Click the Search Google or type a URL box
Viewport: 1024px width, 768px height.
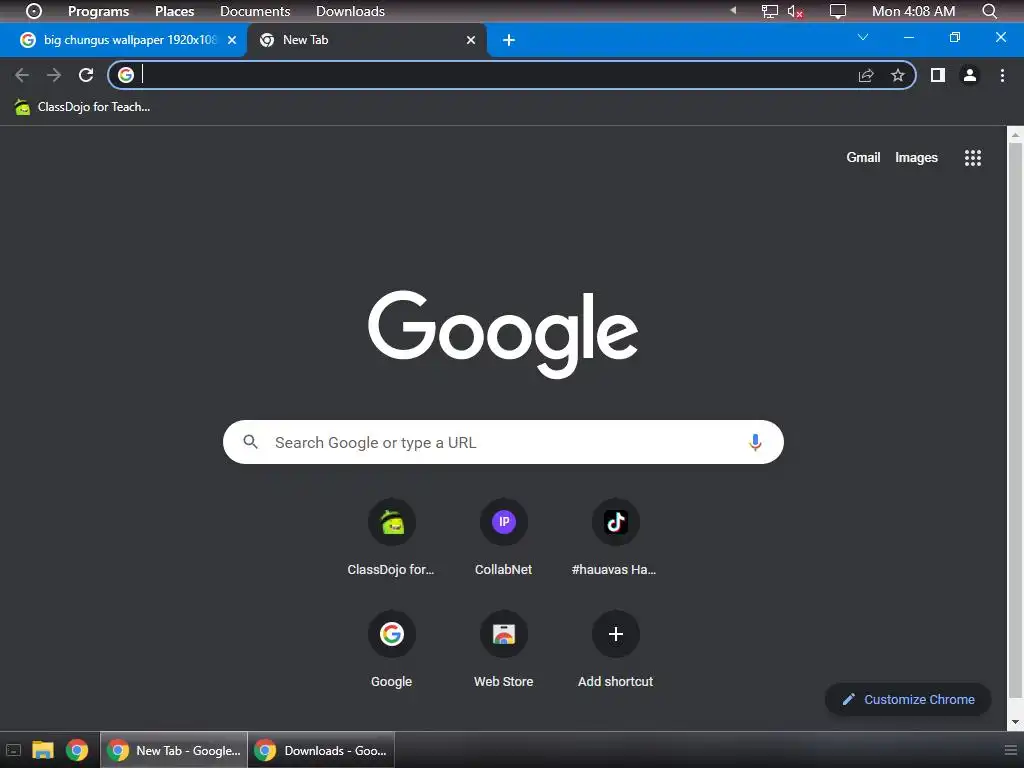click(503, 442)
